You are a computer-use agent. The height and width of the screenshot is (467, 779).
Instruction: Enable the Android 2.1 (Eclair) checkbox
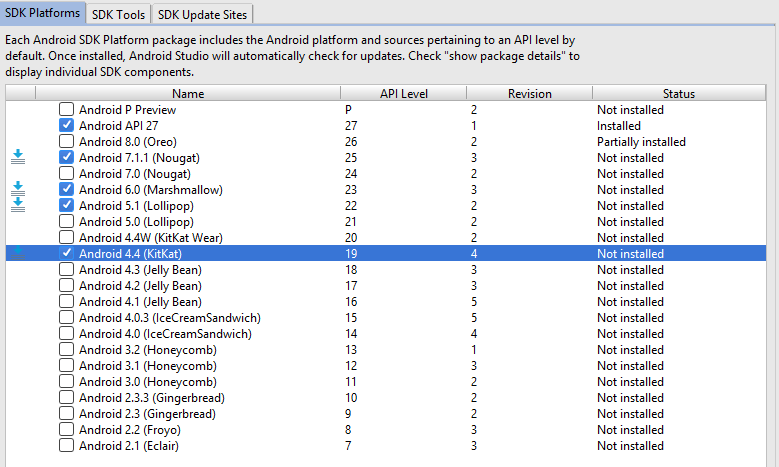[66, 445]
